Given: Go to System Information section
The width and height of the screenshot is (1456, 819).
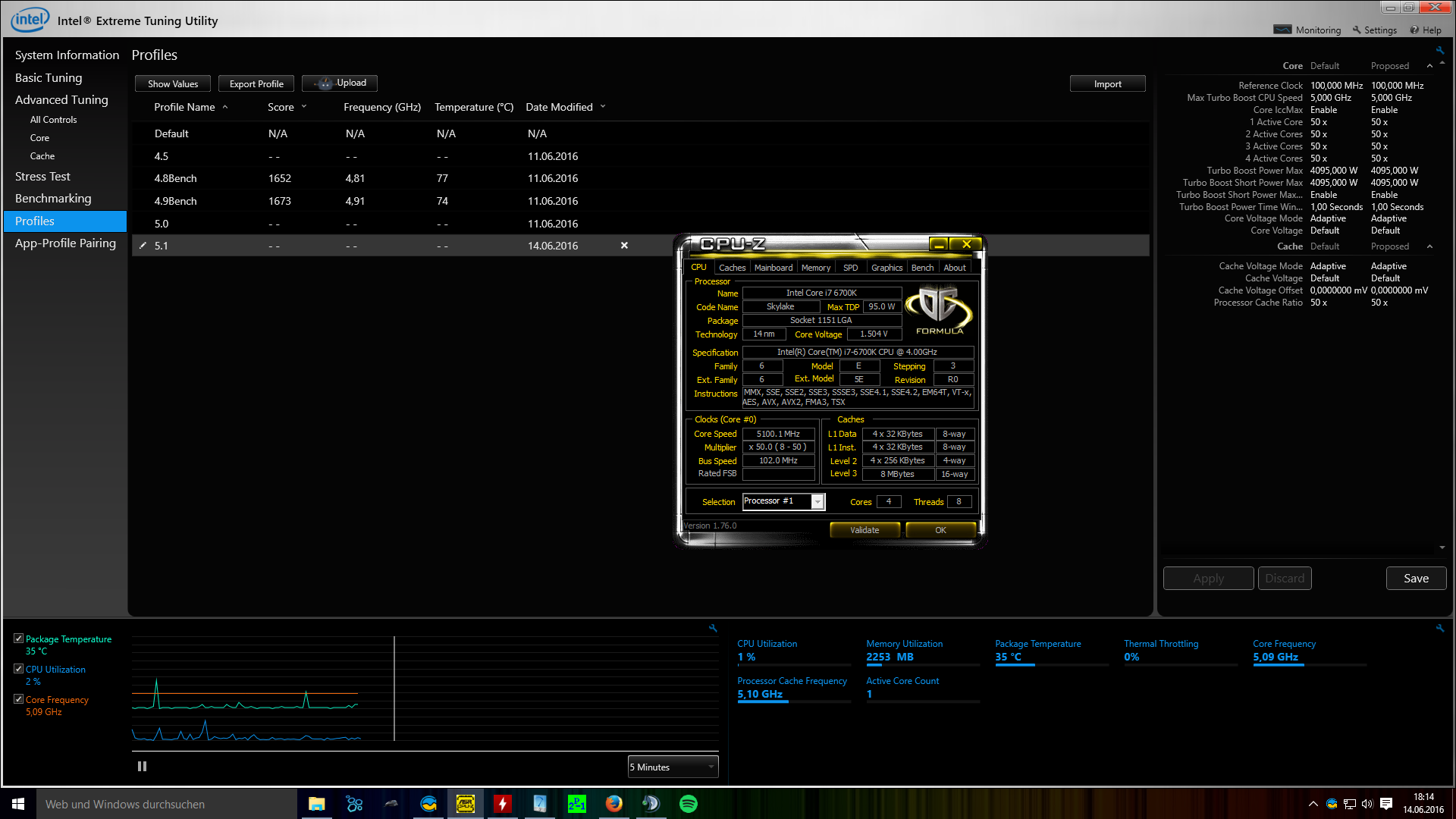Looking at the screenshot, I should 67,55.
